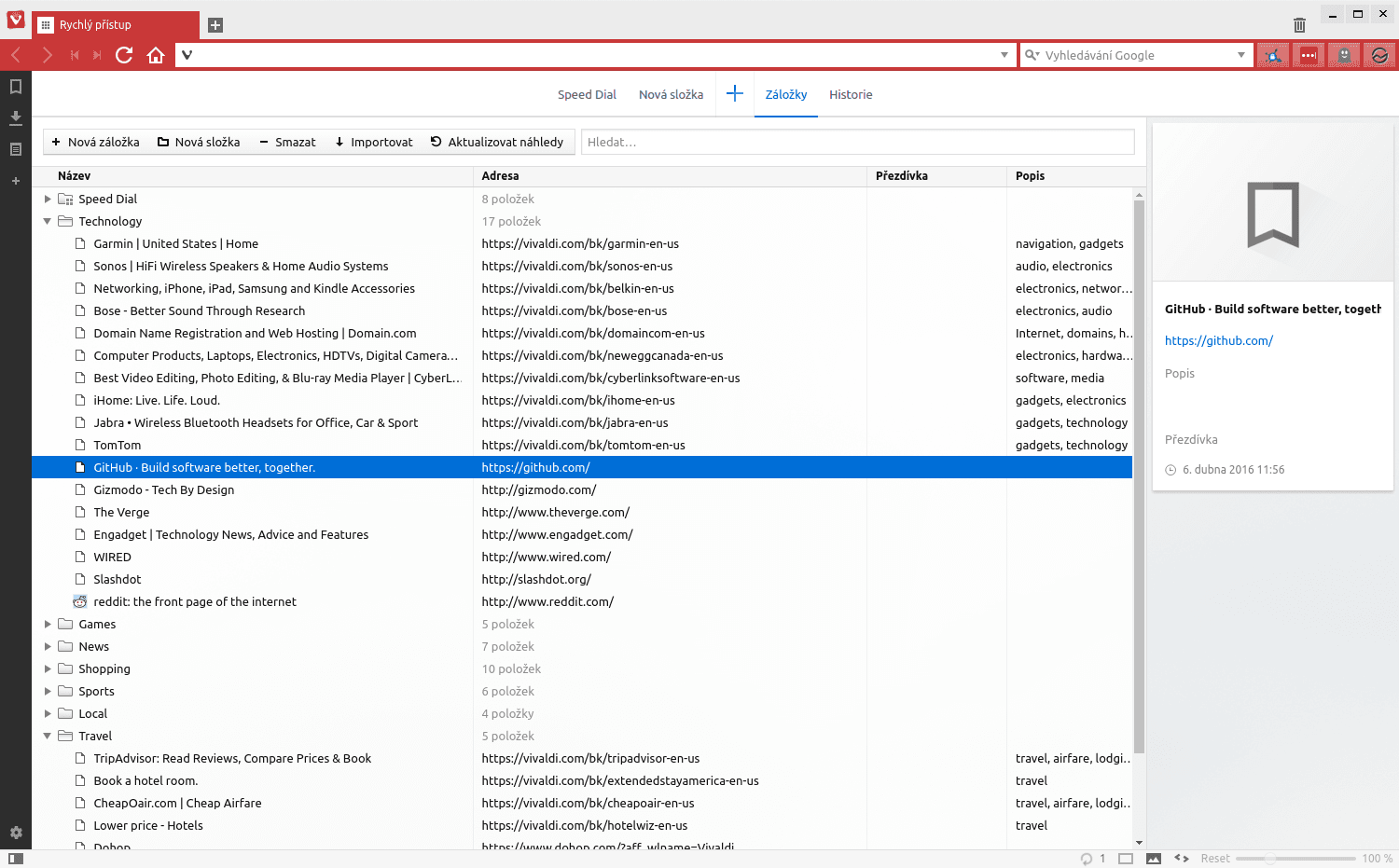Open Vivaldi settings with the gear icon
Screen dimensions: 1399x868
(x=15, y=833)
